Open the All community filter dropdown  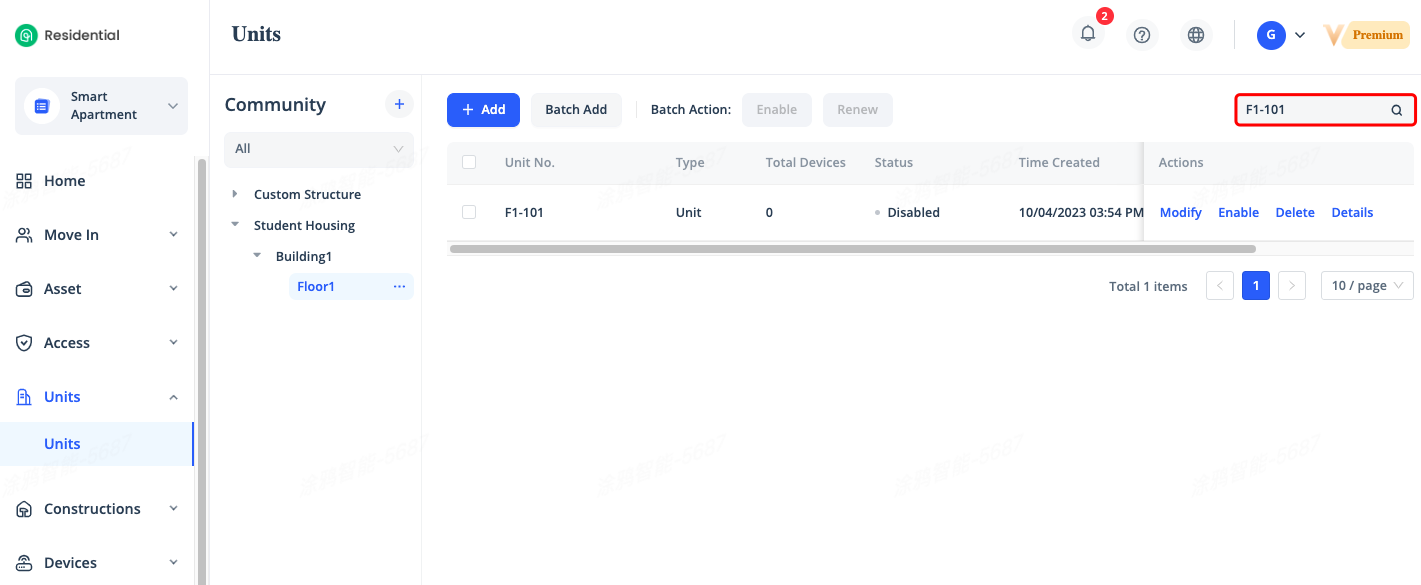pyautogui.click(x=318, y=149)
